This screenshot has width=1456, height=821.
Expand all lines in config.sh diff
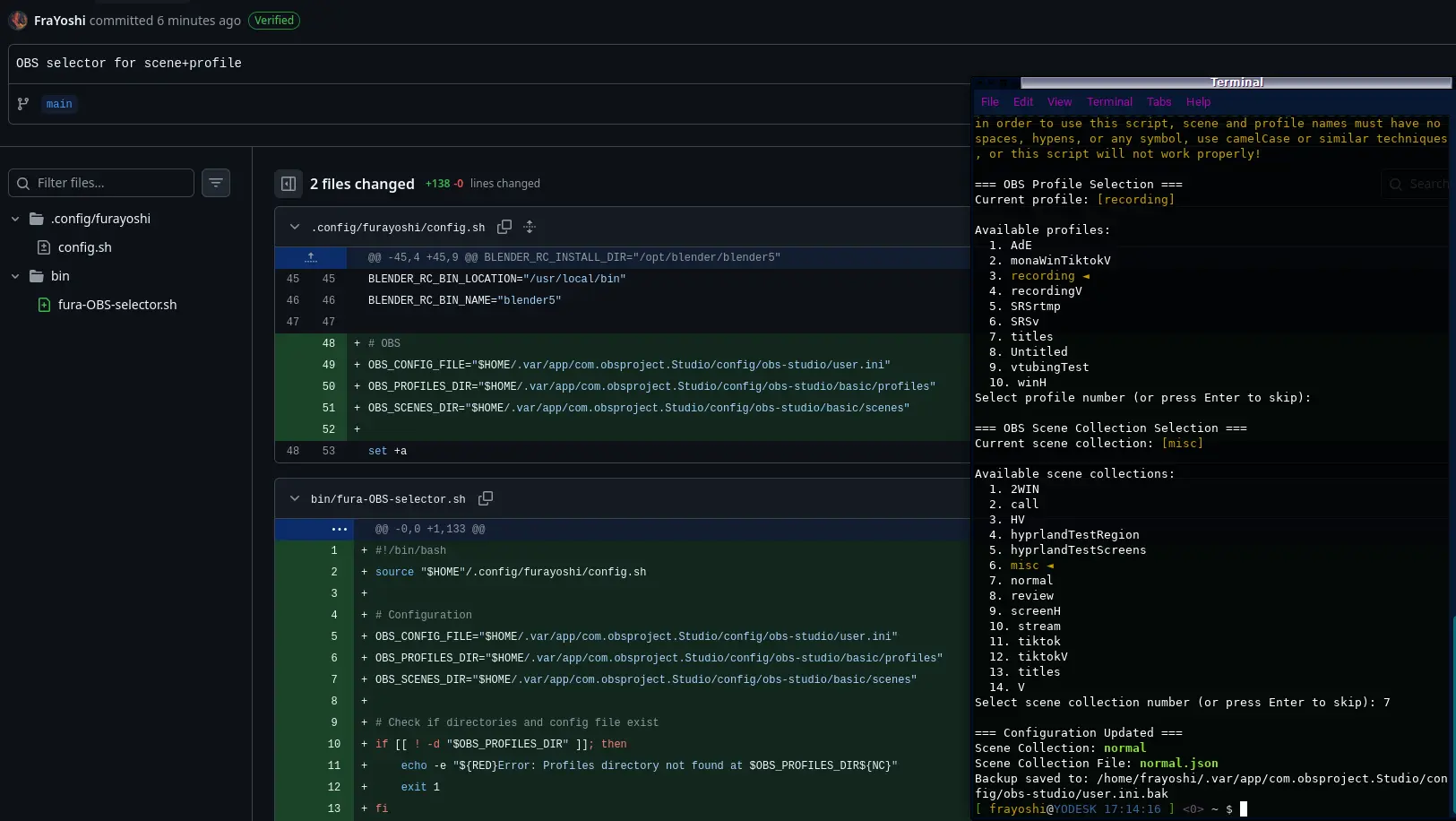point(530,227)
